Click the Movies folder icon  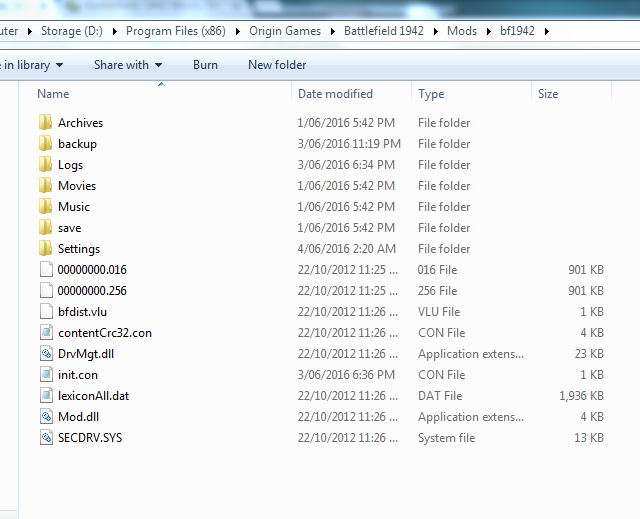coord(46,185)
